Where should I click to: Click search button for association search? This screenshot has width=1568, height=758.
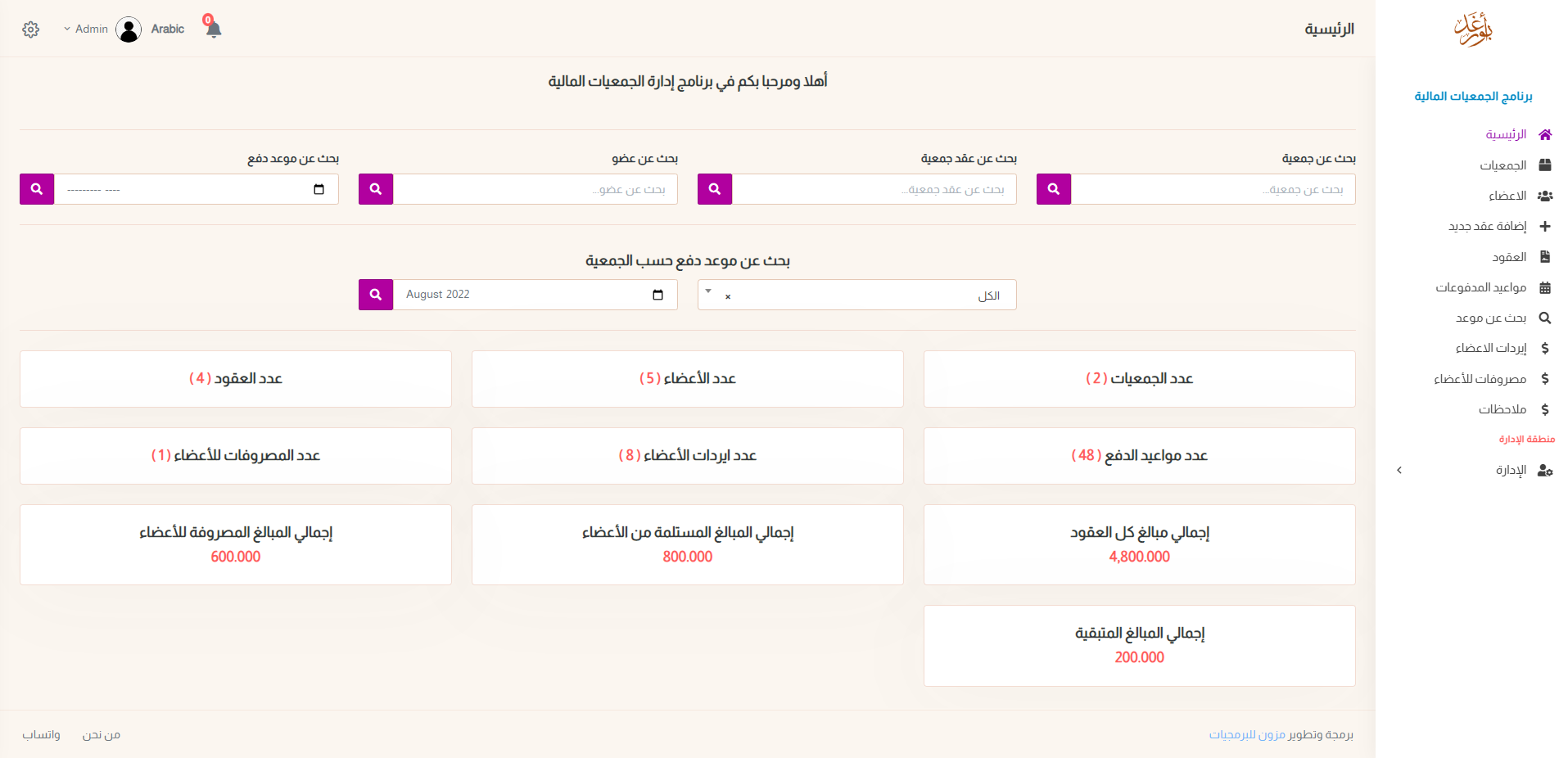coord(1053,189)
